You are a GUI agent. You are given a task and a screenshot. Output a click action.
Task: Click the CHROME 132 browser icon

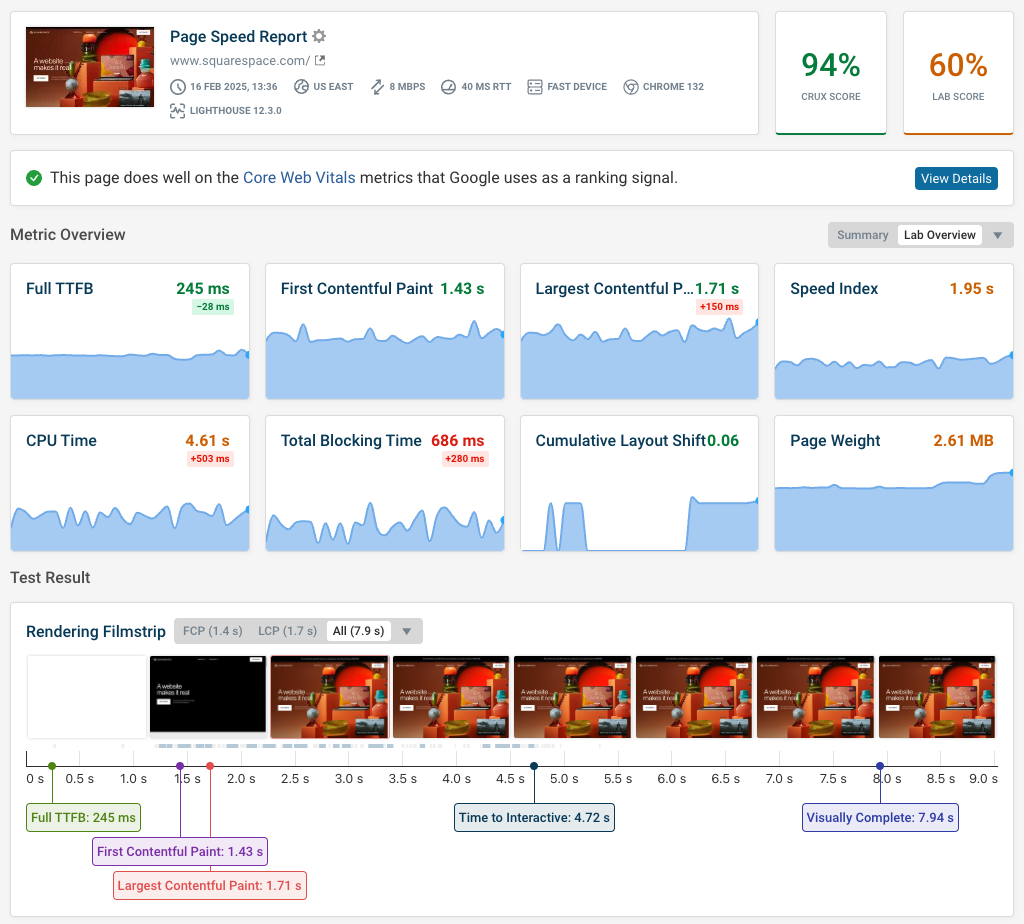(631, 87)
